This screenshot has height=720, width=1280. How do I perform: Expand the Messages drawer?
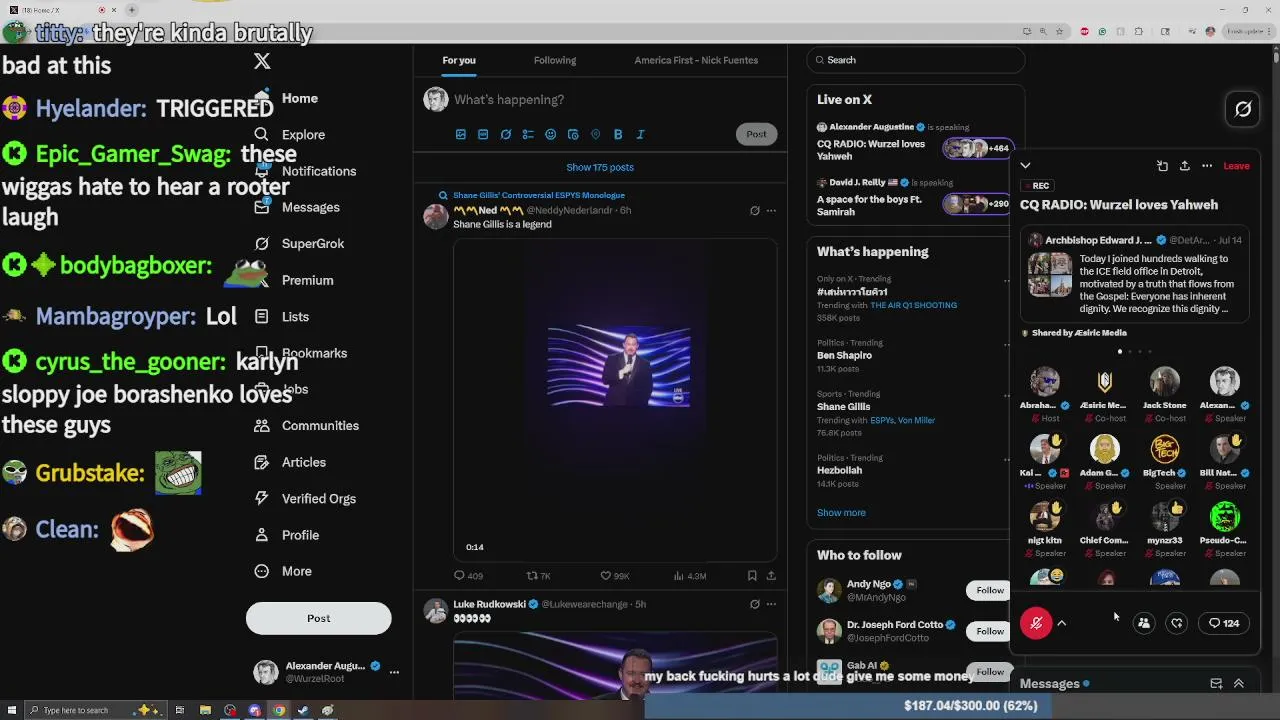point(1238,684)
